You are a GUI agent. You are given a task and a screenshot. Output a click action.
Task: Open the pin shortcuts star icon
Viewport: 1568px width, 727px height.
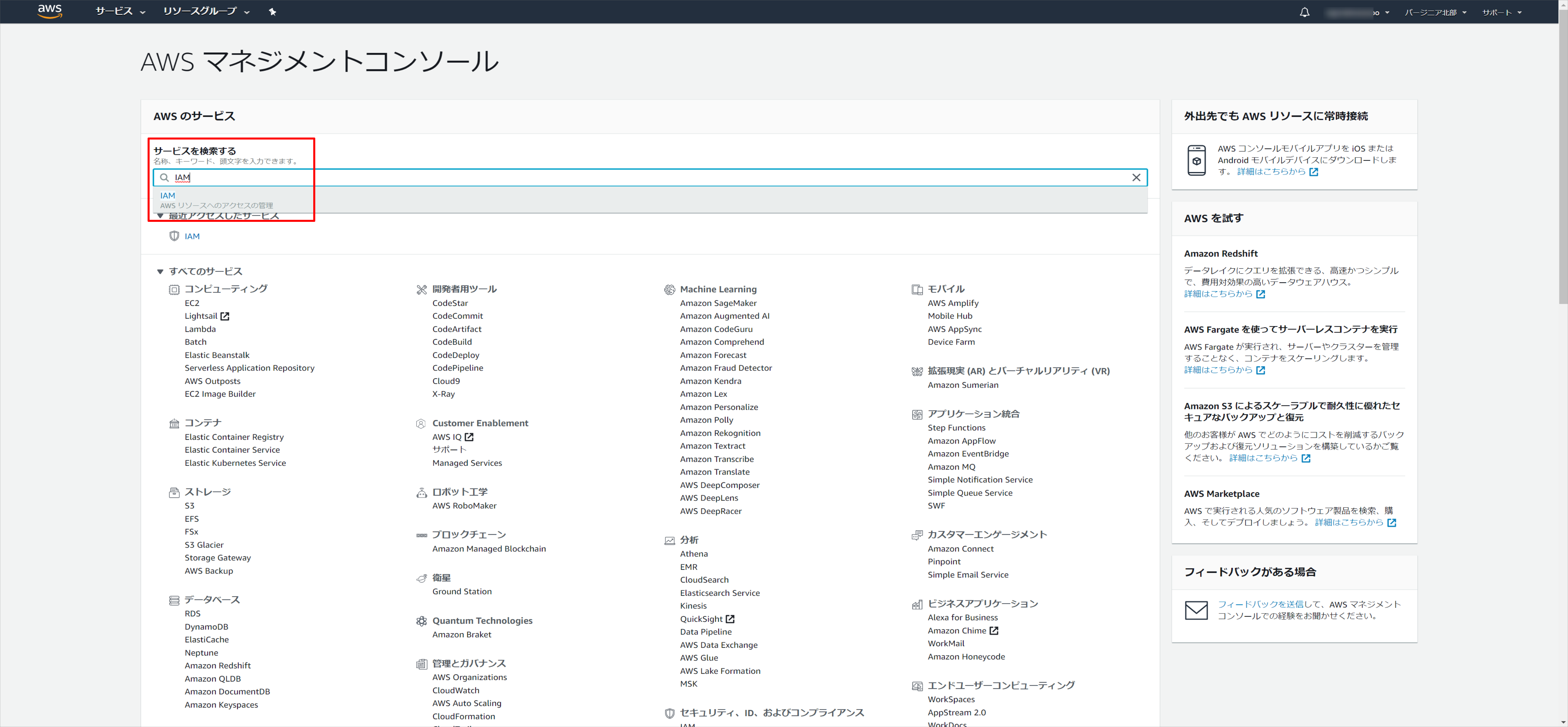[x=272, y=12]
